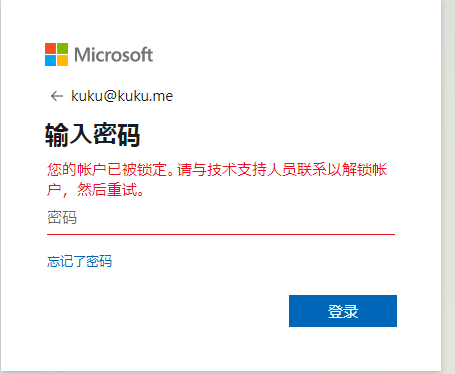
Task: Click the blue square of Microsoft logo
Action: [x=51, y=60]
